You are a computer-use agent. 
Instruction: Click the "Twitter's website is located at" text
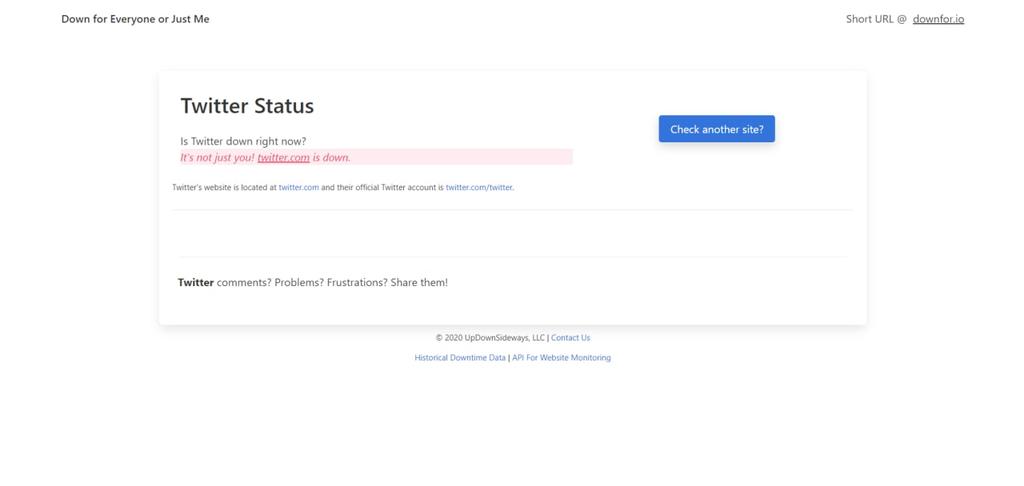click(225, 187)
